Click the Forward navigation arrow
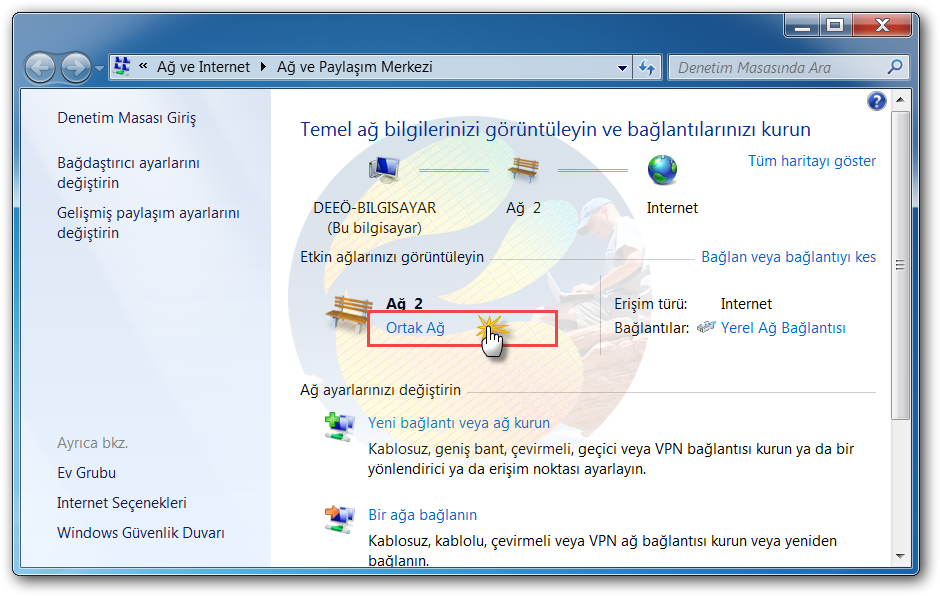940x596 pixels. point(76,67)
